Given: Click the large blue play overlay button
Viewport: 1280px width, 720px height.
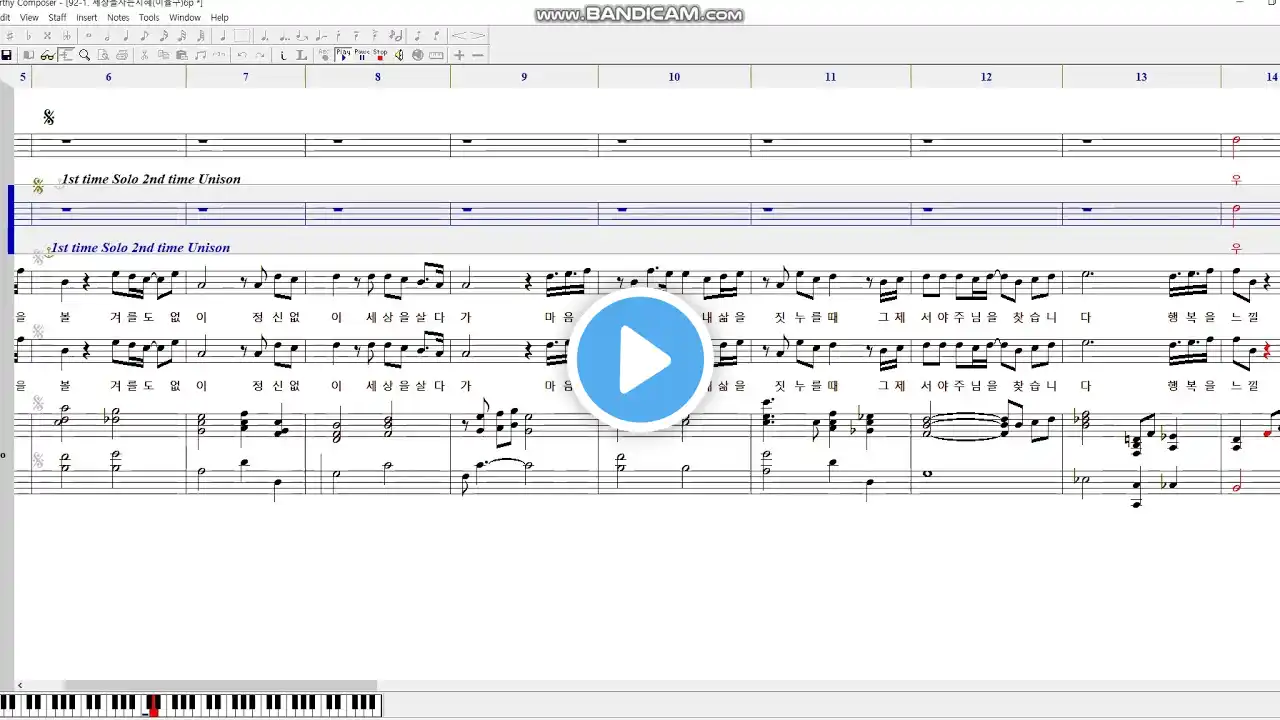Looking at the screenshot, I should 640,359.
